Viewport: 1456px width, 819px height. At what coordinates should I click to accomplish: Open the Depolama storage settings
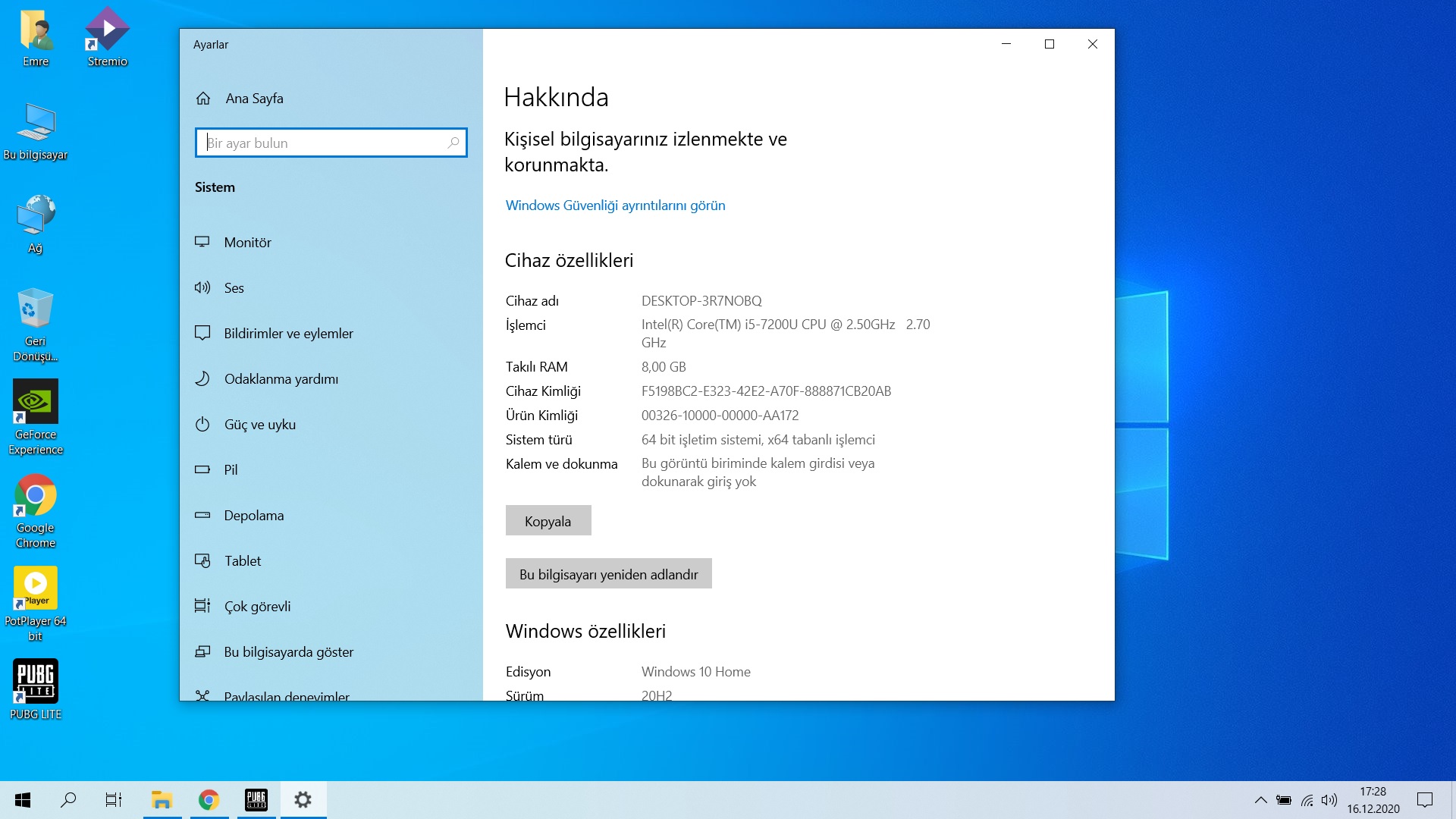click(331, 516)
